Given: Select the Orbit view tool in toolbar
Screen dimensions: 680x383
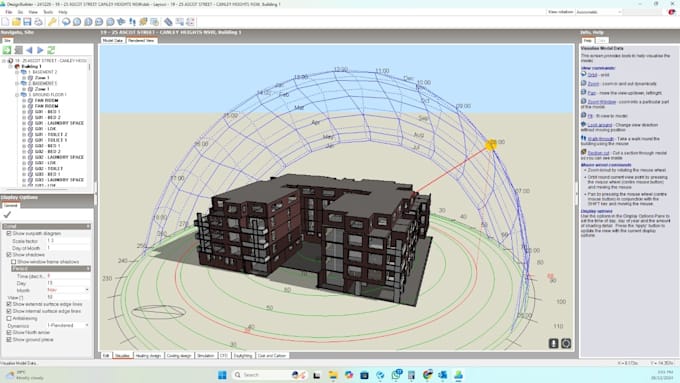Looking at the screenshot, I should (x=66, y=22).
